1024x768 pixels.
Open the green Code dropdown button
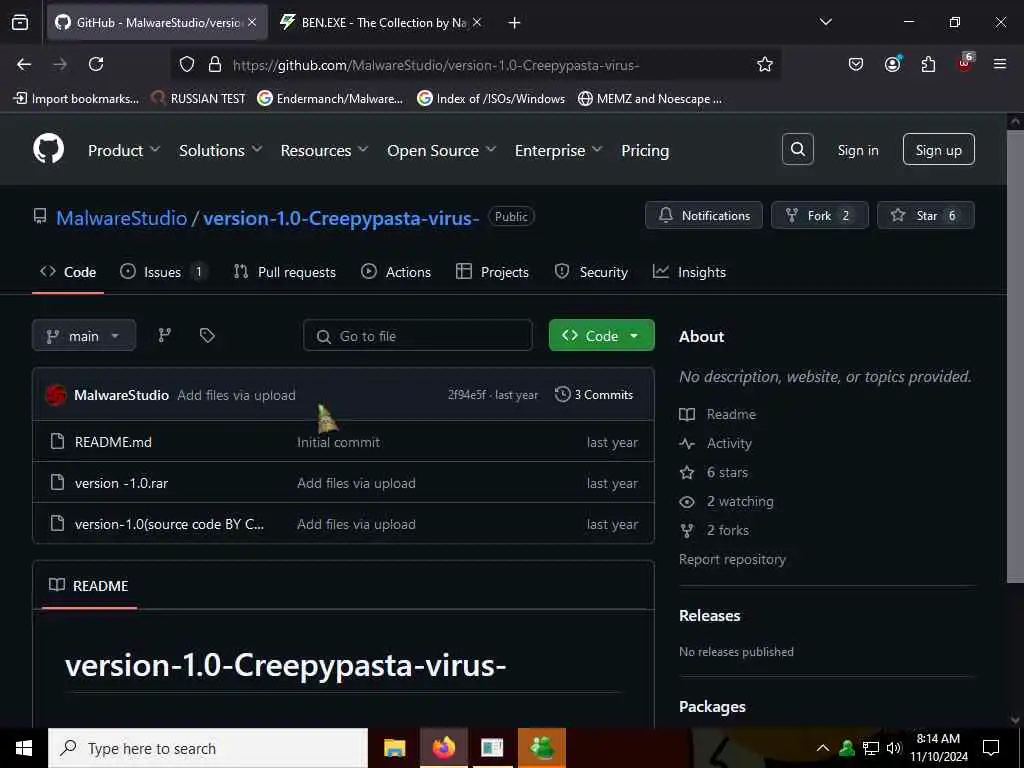point(601,335)
